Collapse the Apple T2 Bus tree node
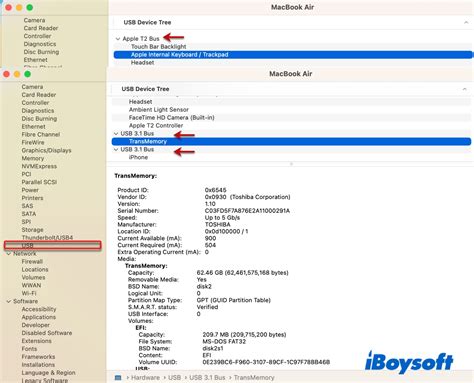The height and width of the screenshot is (383, 474). click(x=118, y=39)
